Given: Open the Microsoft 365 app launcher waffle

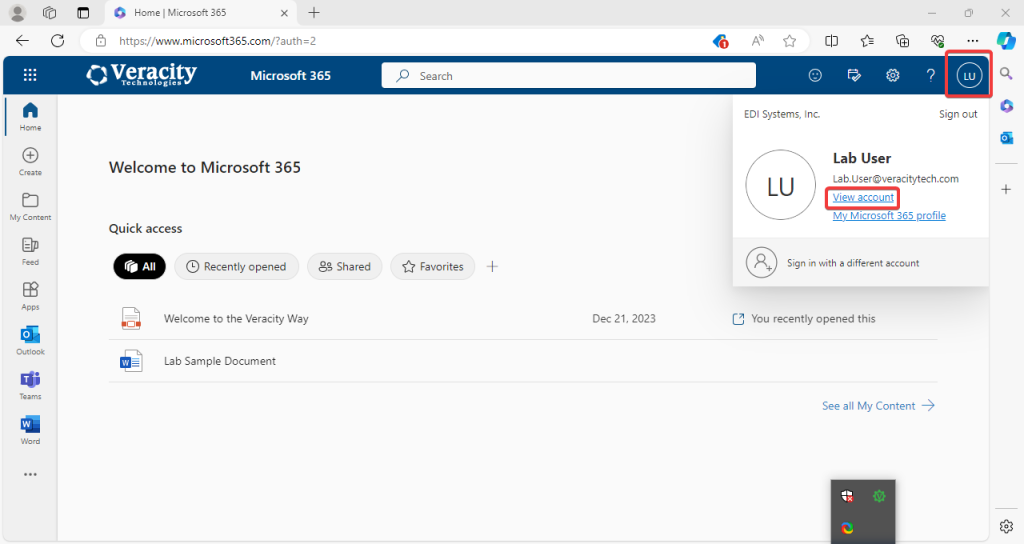Looking at the screenshot, I should point(30,75).
